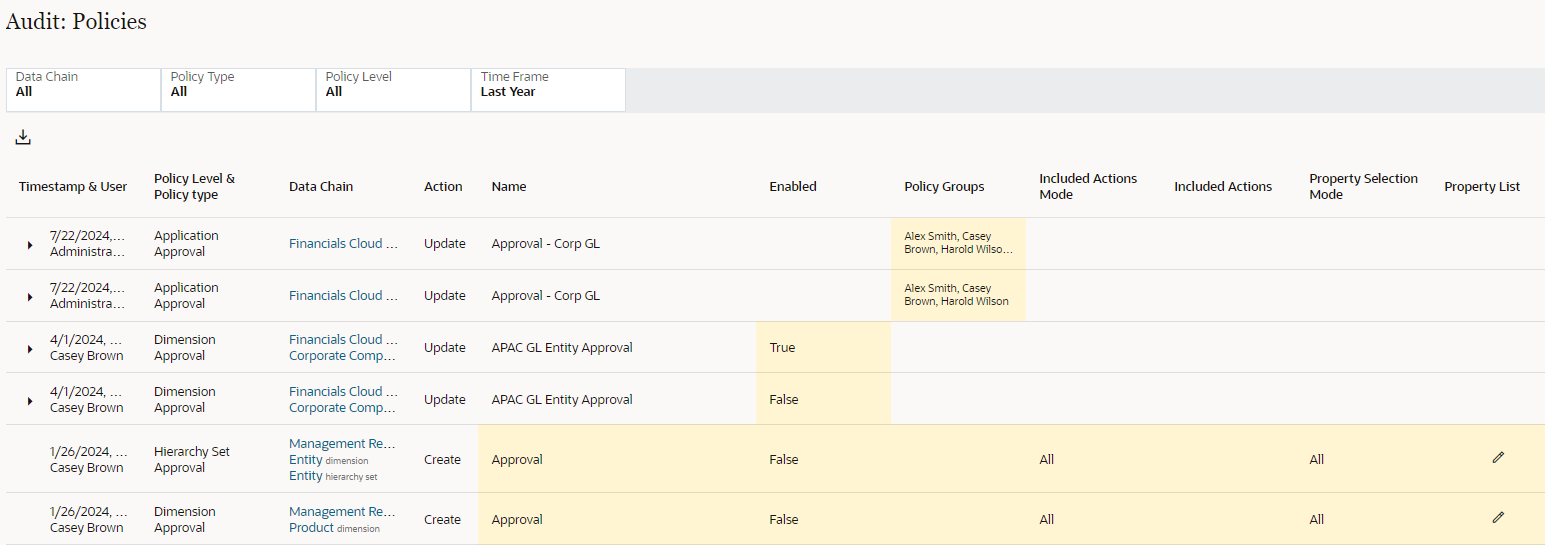Open the Policy Type filter dropdown
The image size is (1545, 545).
[238, 90]
